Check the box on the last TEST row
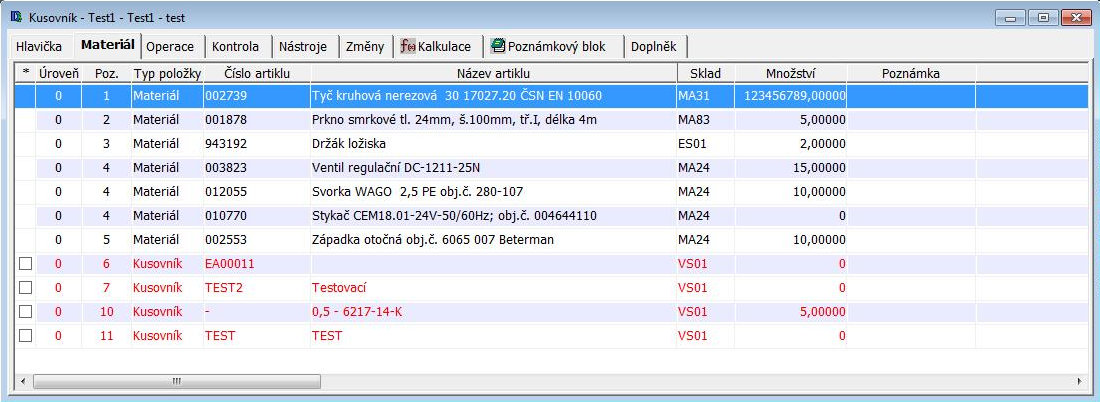Screen dimensions: 1100x402 (26, 336)
